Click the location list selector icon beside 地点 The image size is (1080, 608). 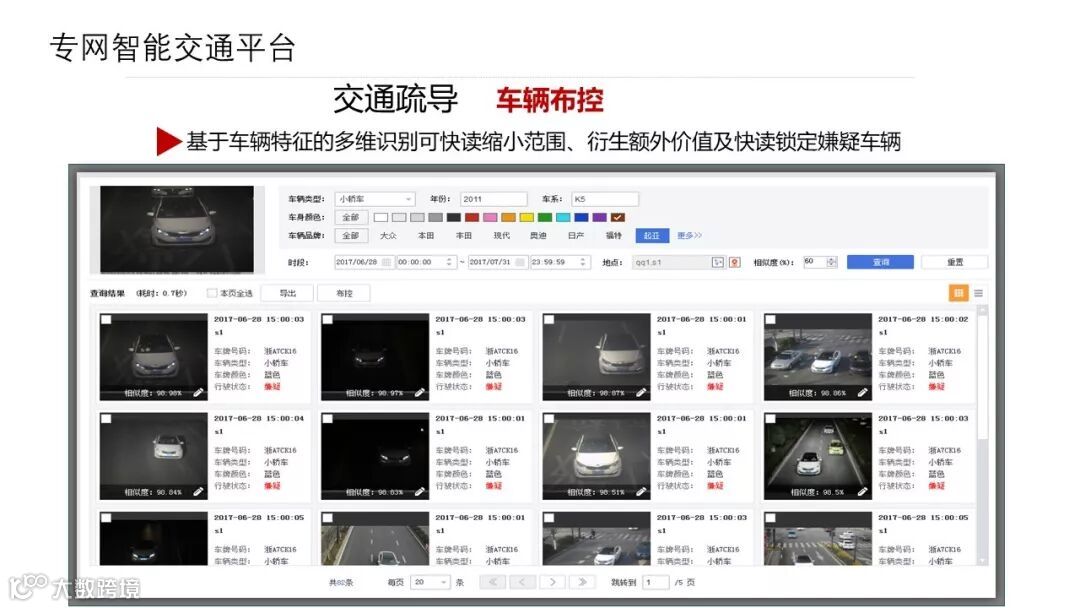point(718,262)
